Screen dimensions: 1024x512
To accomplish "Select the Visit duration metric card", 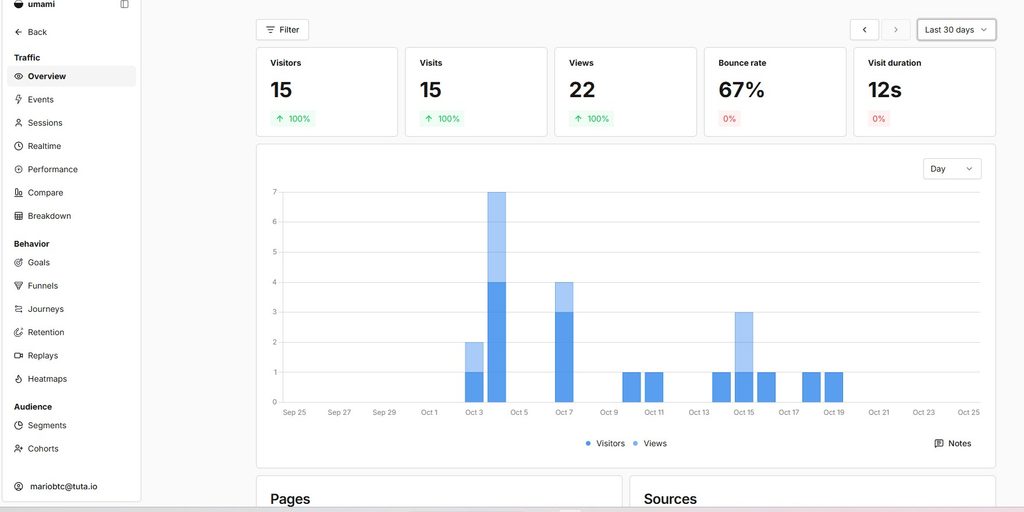I will 925,91.
